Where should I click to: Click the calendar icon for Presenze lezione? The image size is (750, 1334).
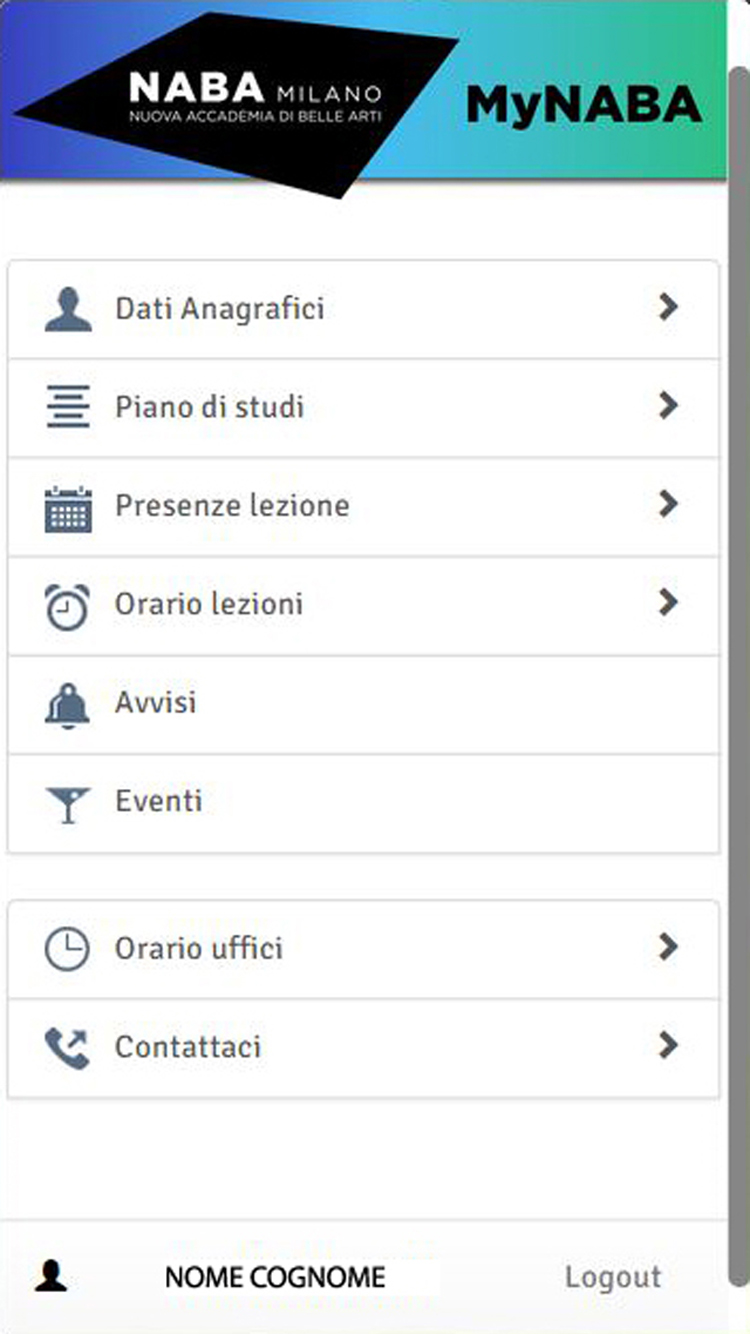(68, 507)
